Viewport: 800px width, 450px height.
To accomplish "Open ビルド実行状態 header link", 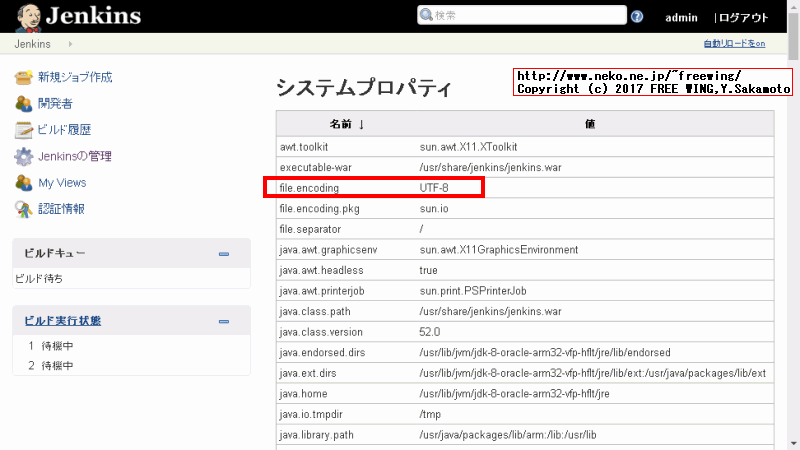I will click(x=63, y=320).
